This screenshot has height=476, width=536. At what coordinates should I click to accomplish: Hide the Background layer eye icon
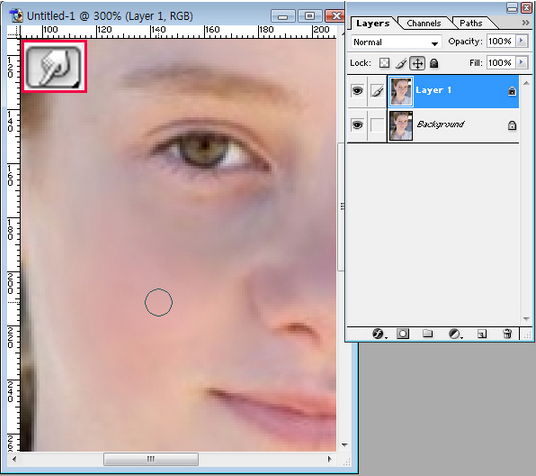(357, 125)
